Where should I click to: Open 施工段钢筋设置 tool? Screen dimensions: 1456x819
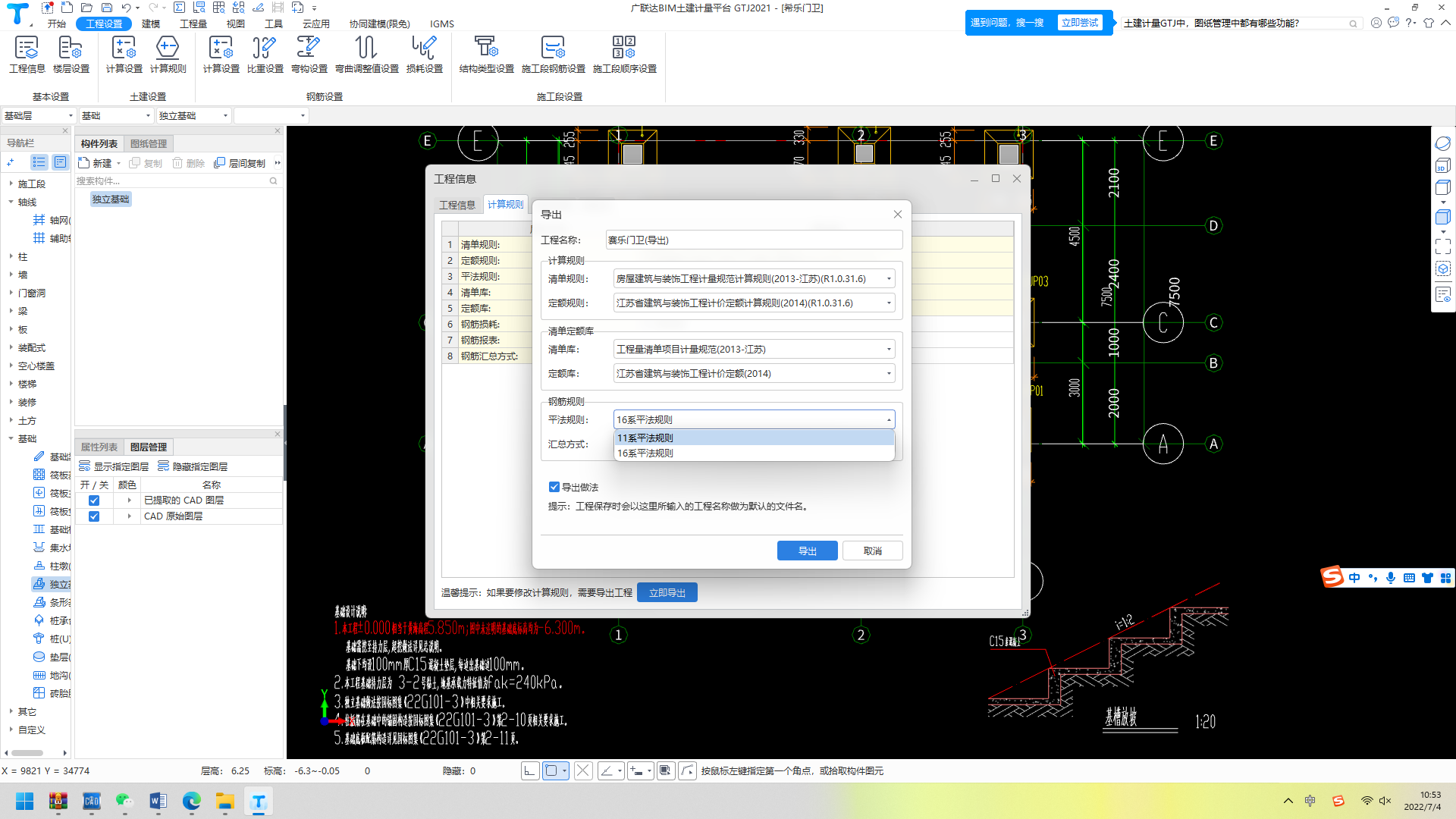pos(554,55)
